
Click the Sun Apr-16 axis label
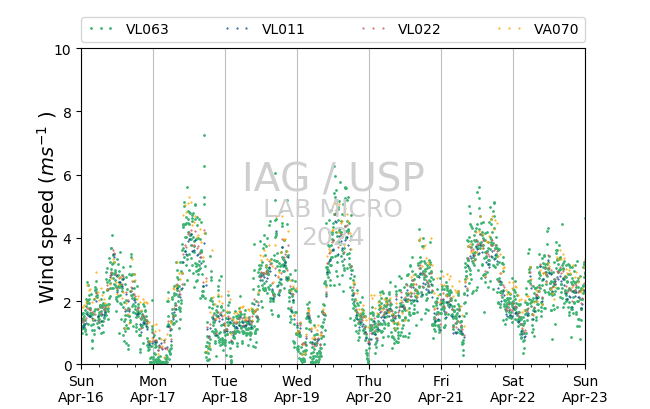(x=81, y=389)
